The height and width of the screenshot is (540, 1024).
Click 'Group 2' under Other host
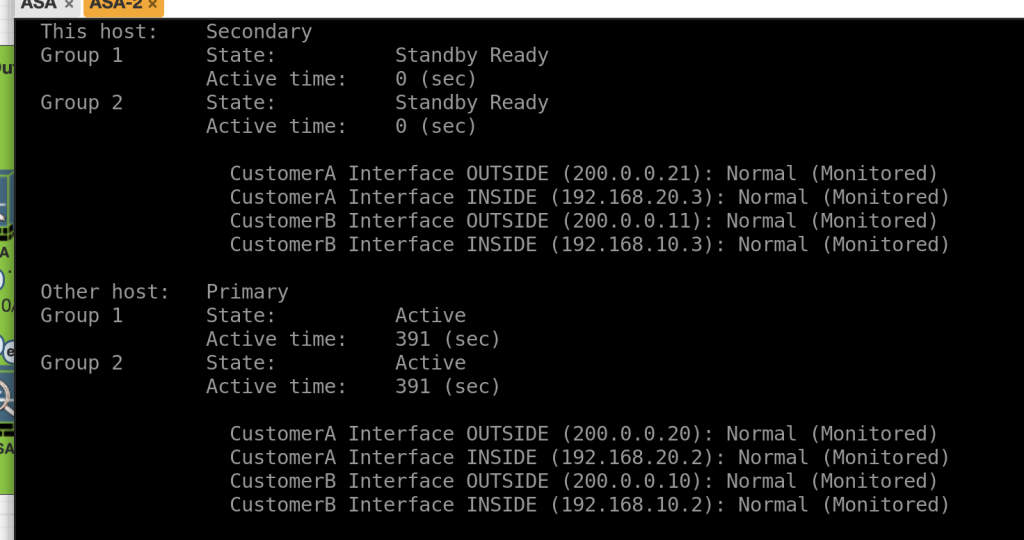pyautogui.click(x=81, y=363)
